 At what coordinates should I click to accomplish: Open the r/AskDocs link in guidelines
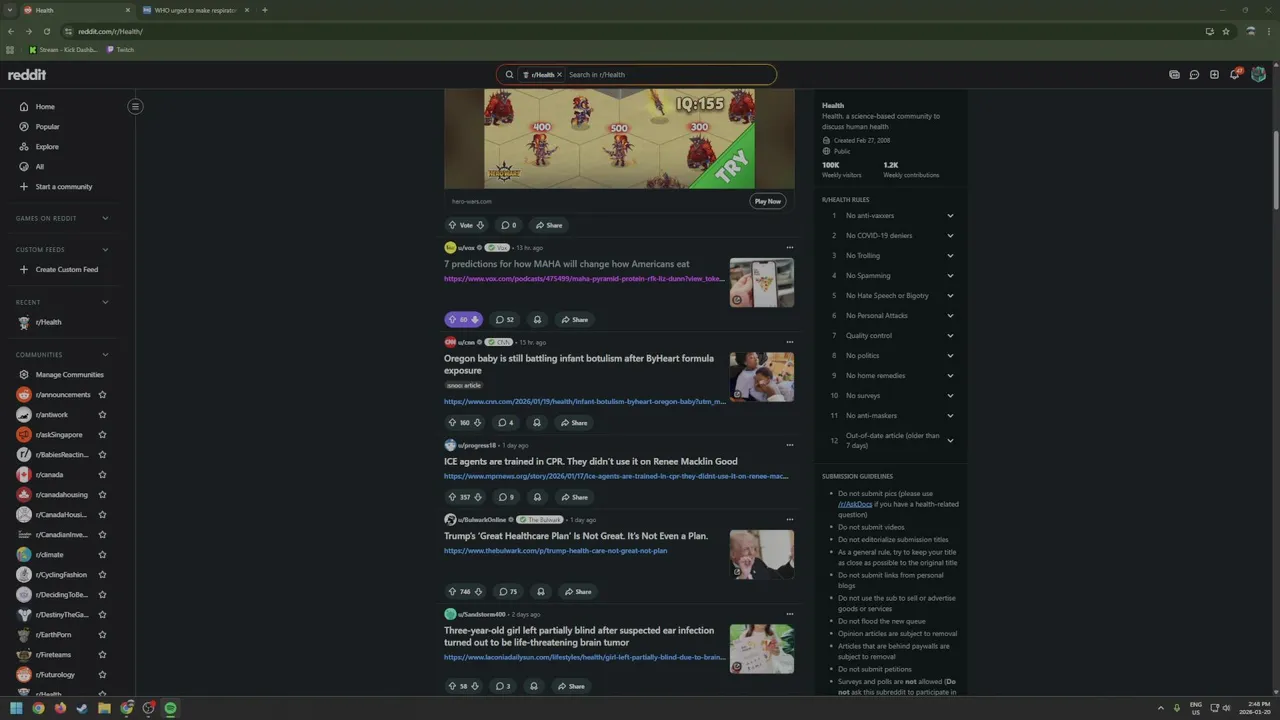(x=855, y=504)
